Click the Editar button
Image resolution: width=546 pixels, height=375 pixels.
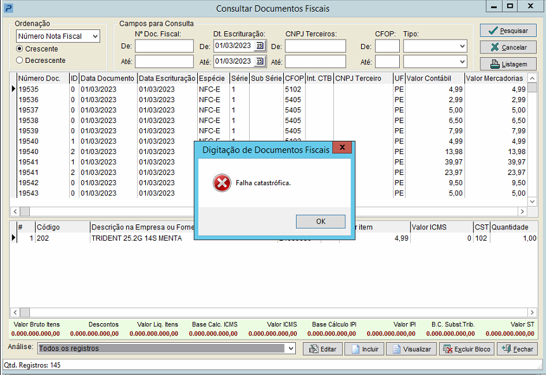pos(323,349)
